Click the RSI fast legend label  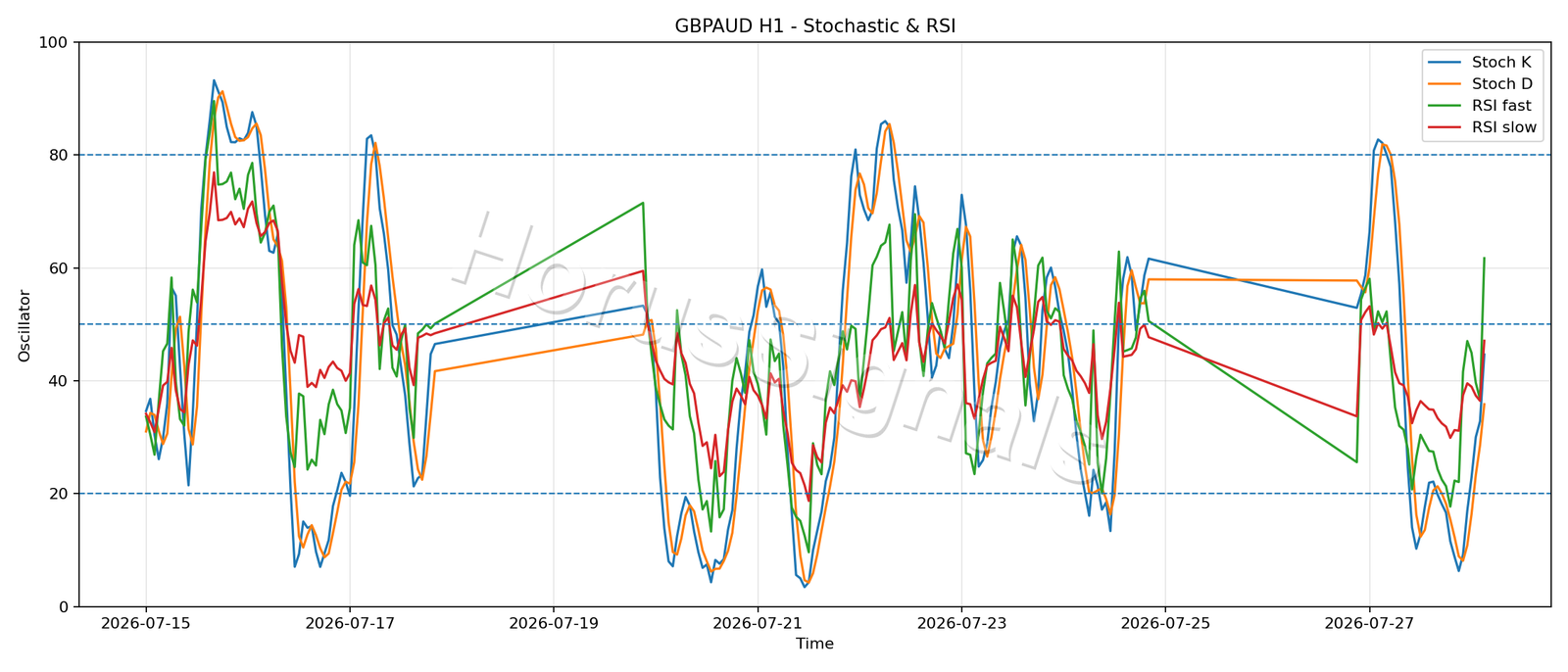(1501, 106)
